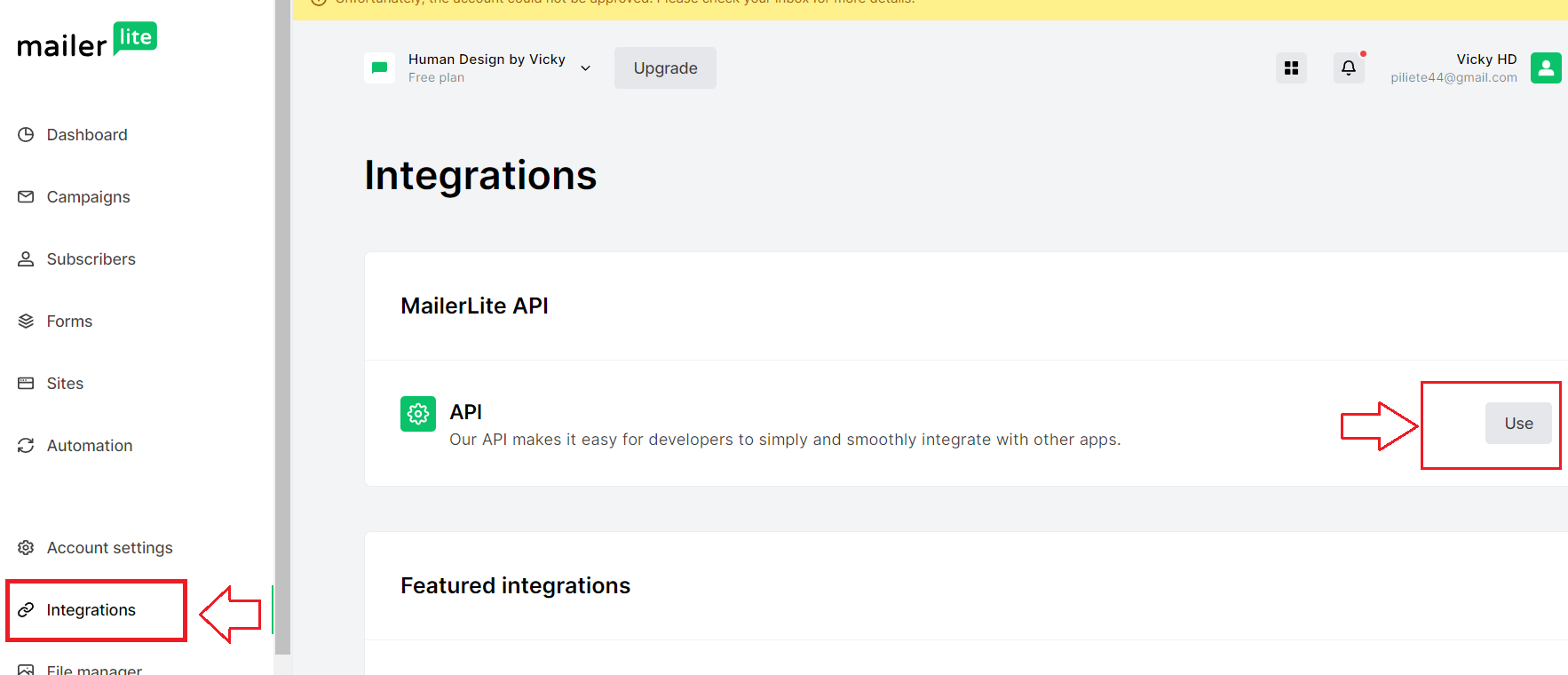Open the apps grid icon
The height and width of the screenshot is (675, 1568).
click(1291, 67)
